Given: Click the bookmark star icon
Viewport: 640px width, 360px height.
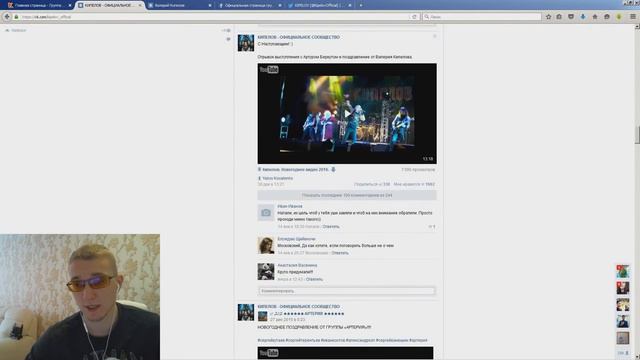Looking at the screenshot, I should (549, 17).
